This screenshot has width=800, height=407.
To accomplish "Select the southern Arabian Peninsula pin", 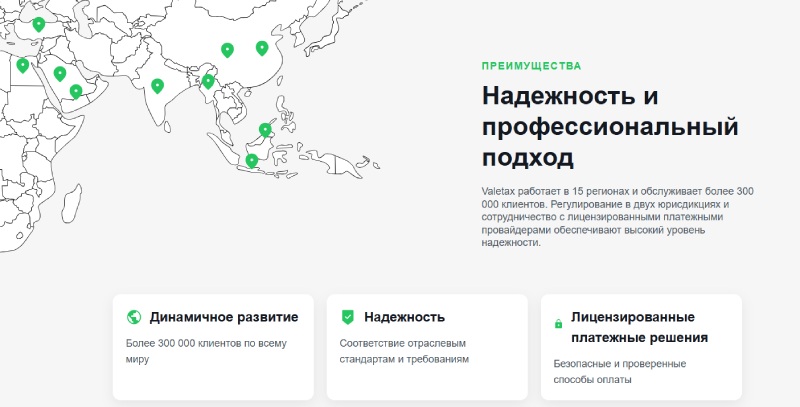I will 76,92.
